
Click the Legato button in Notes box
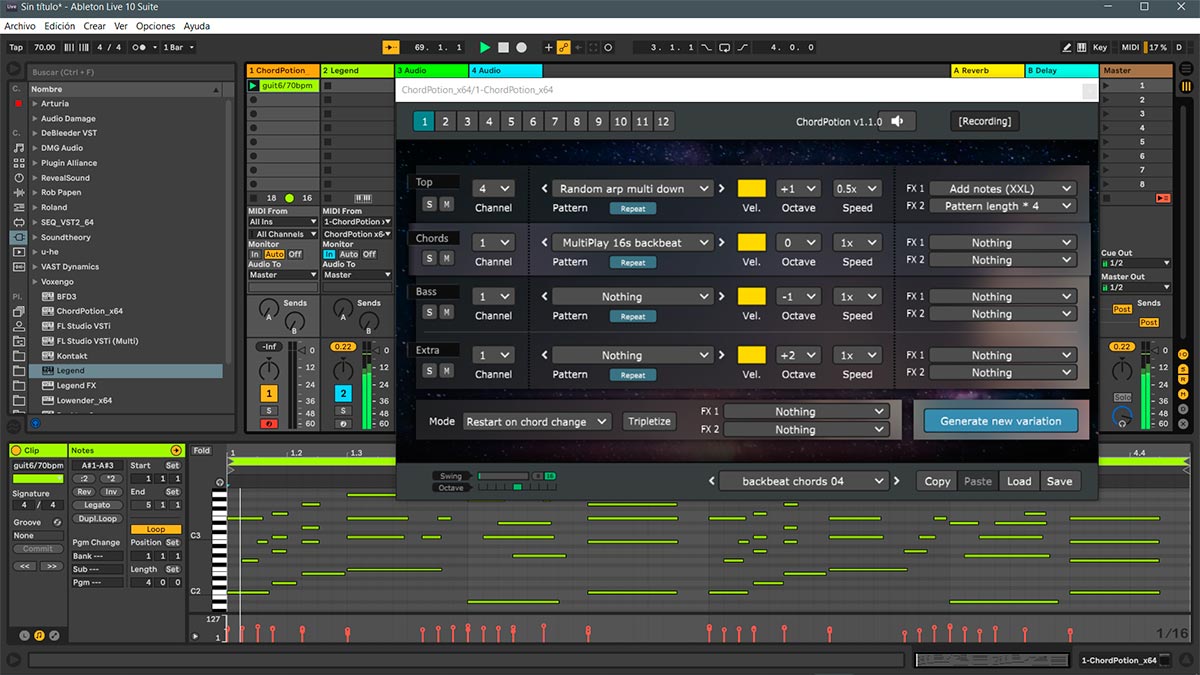[97, 505]
